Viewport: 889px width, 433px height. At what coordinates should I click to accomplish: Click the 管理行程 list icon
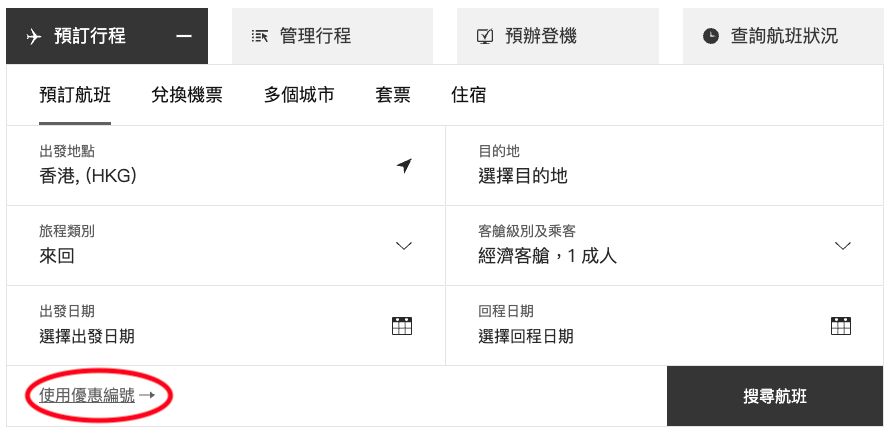(260, 36)
